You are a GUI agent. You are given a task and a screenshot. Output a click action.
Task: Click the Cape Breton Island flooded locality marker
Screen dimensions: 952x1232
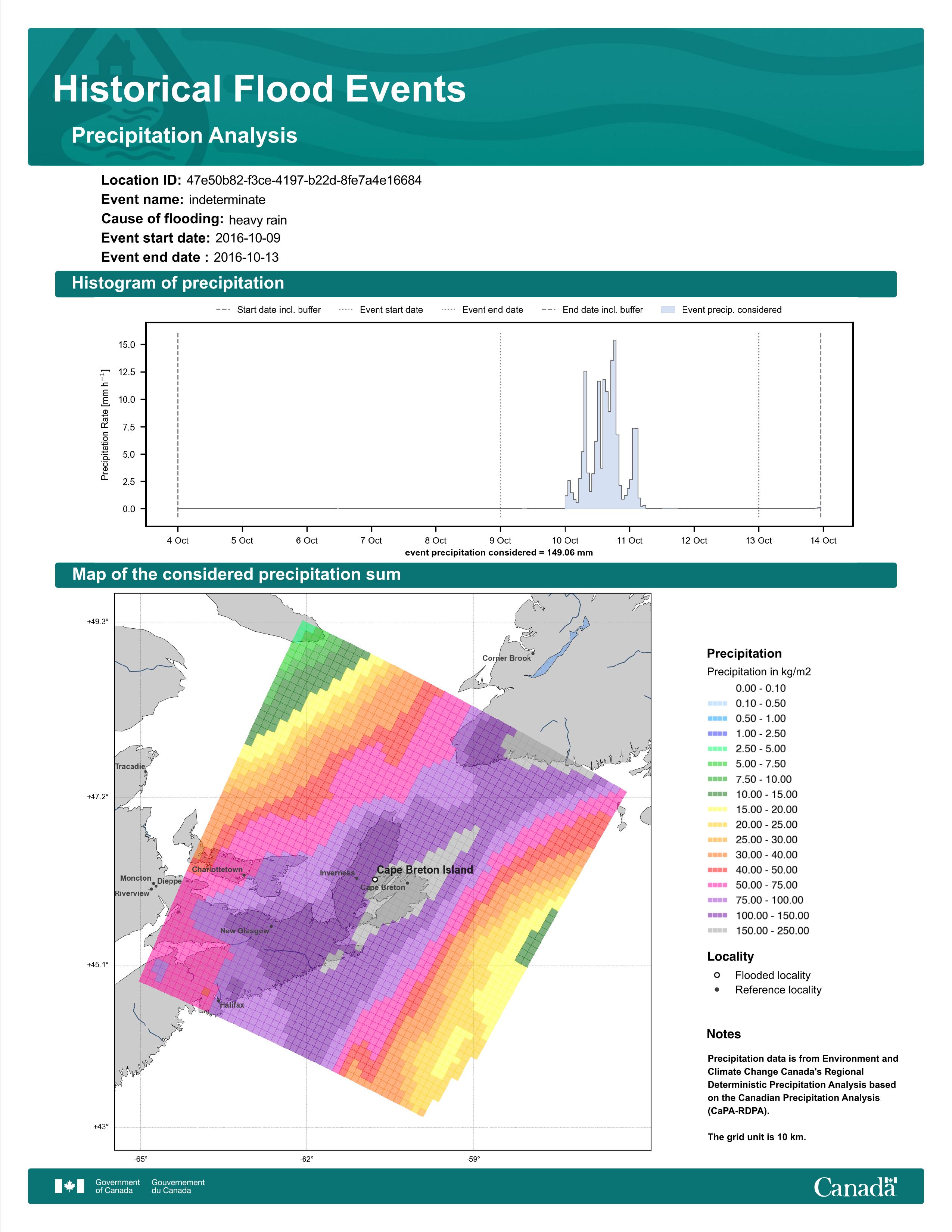[x=375, y=879]
